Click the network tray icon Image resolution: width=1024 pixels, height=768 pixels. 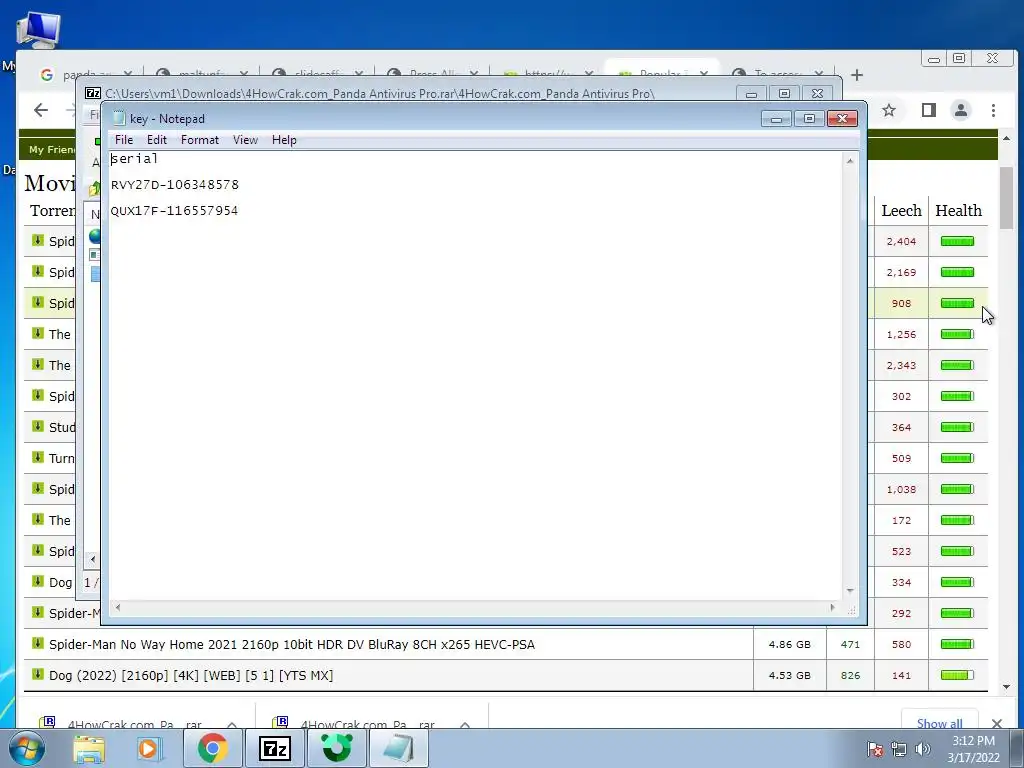point(899,749)
